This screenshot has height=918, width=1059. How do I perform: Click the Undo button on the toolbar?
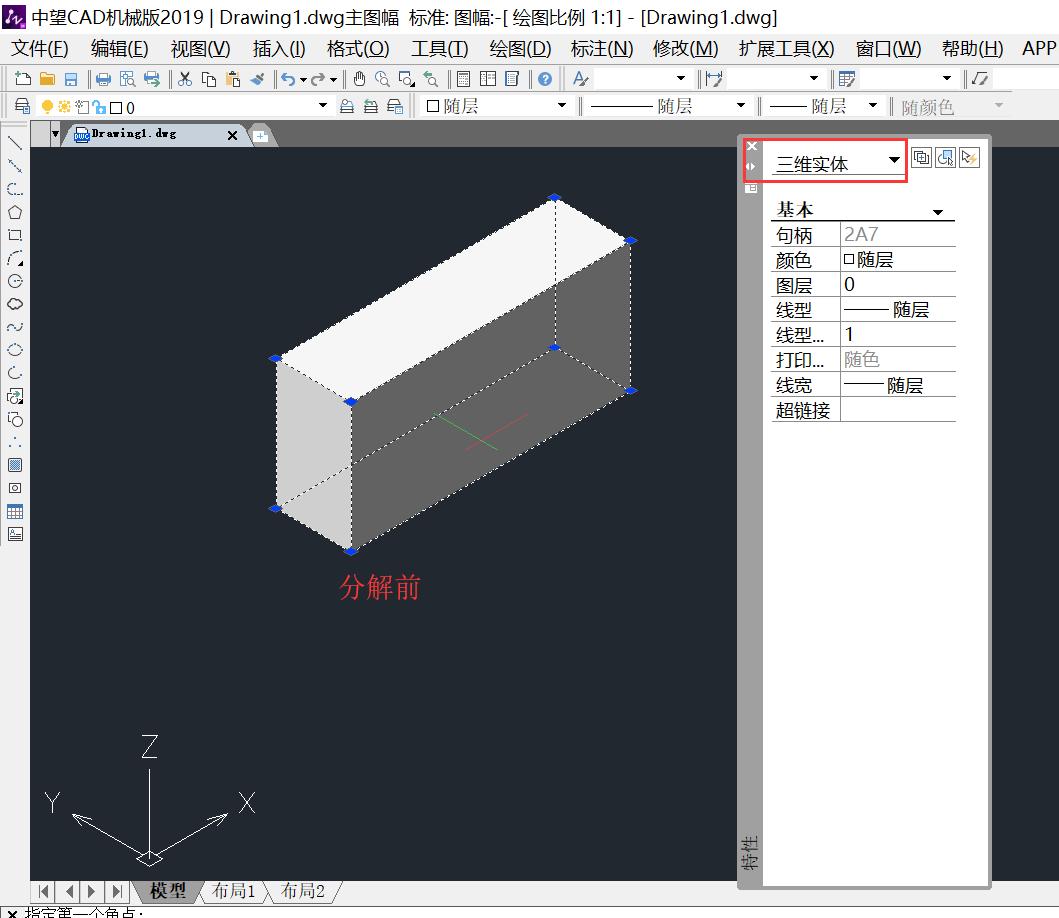click(287, 78)
